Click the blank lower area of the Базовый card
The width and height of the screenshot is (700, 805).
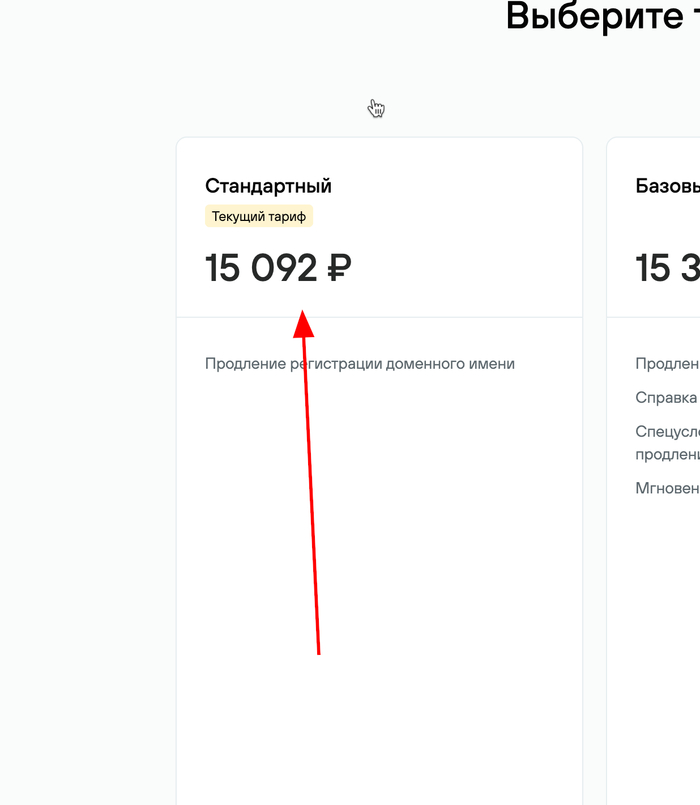click(x=654, y=650)
